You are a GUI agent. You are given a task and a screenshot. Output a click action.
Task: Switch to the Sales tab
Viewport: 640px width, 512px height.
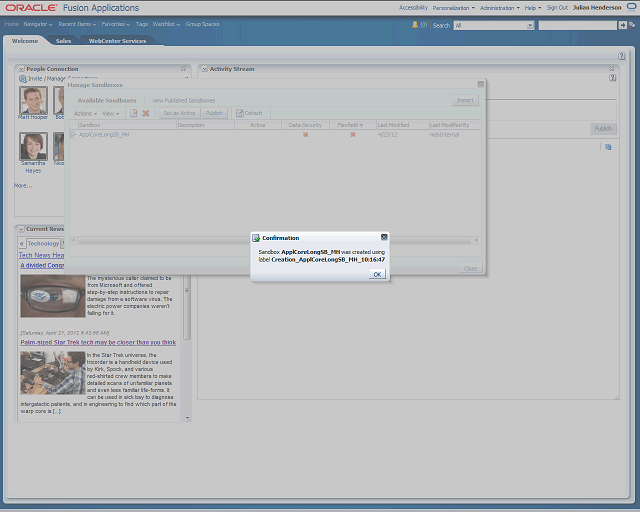tap(63, 41)
